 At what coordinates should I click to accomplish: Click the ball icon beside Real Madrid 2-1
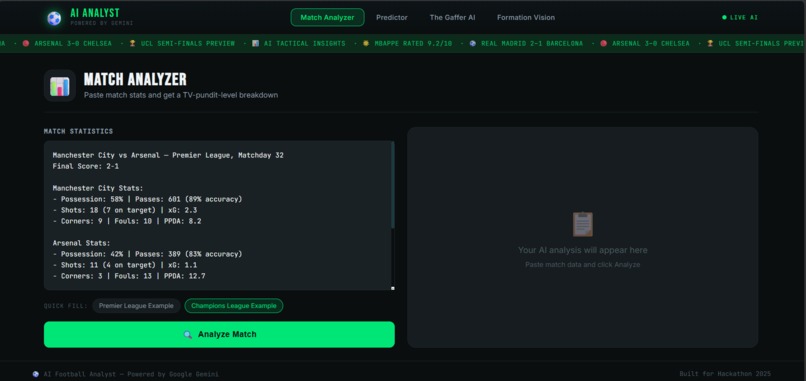[472, 44]
